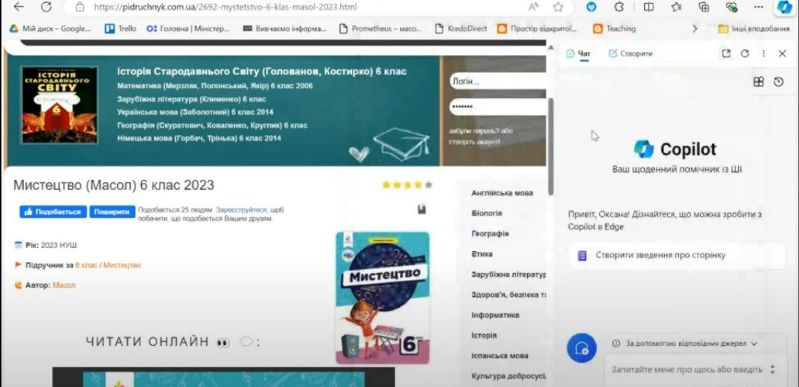Click the password input field
This screenshot has height=387, width=799.
[x=498, y=107]
